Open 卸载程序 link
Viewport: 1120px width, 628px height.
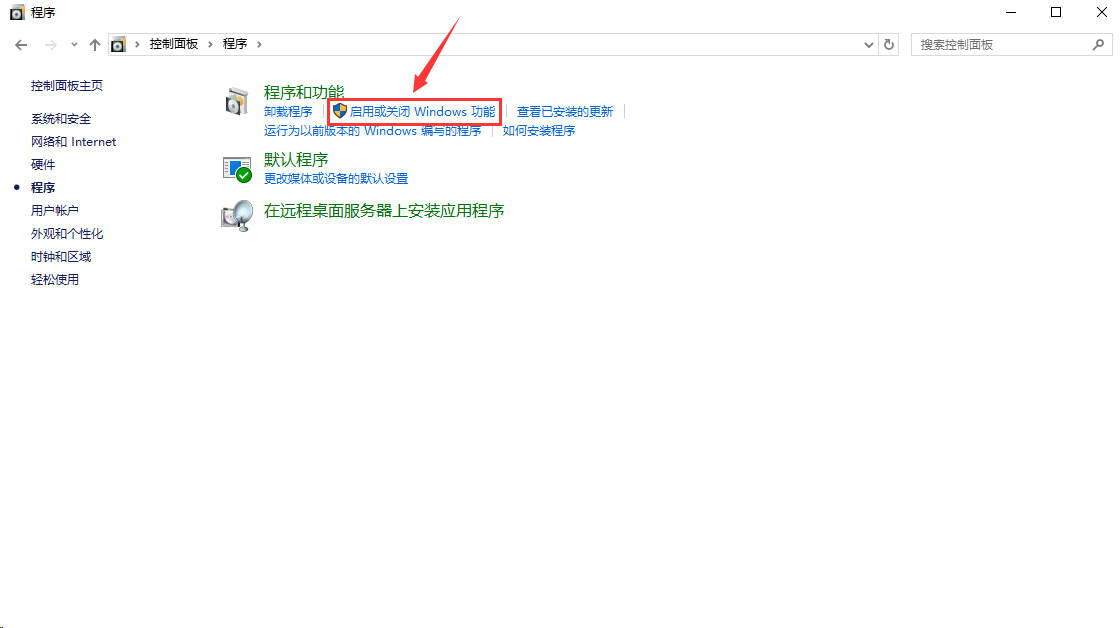tap(288, 111)
